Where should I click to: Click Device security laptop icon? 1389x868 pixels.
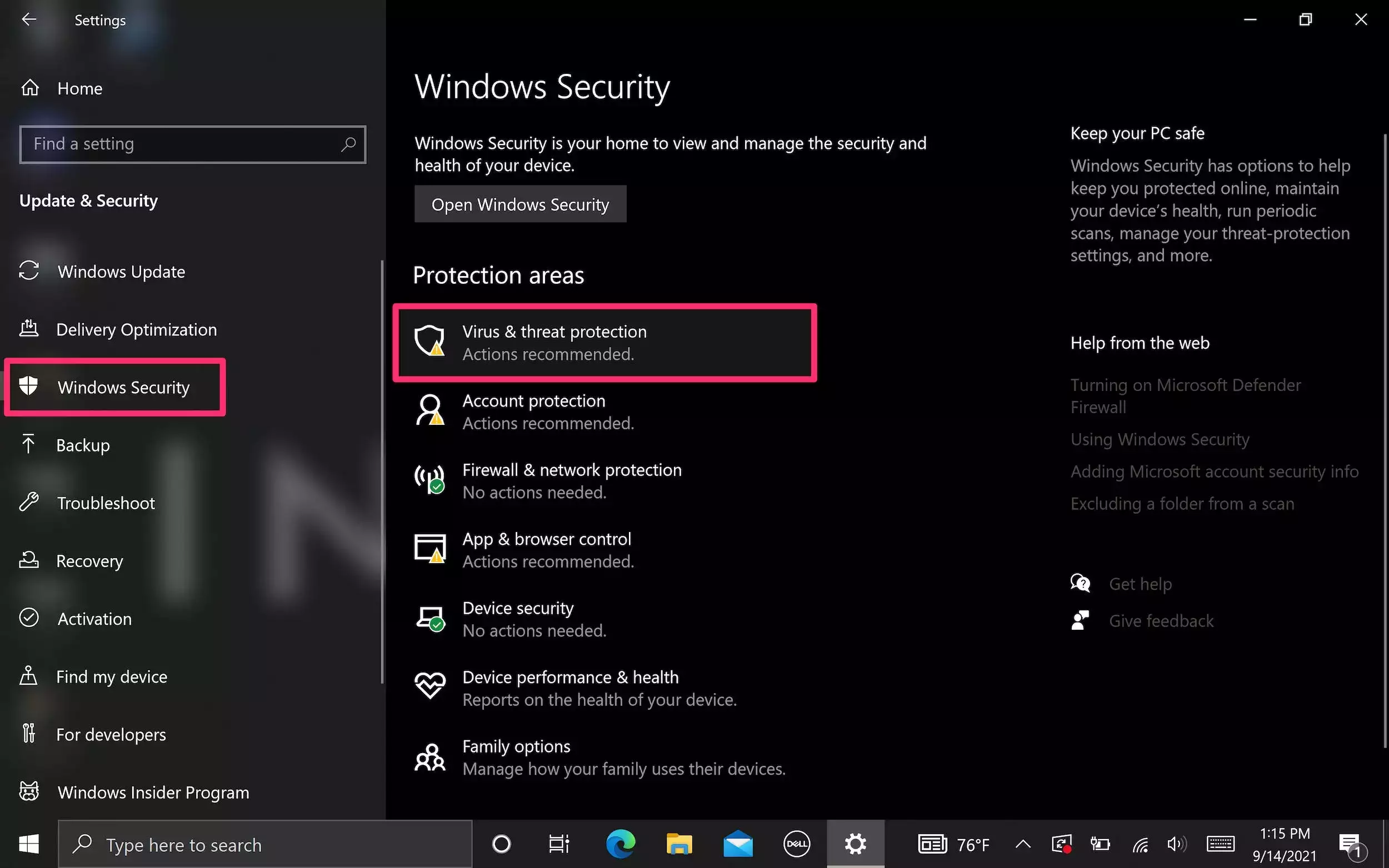click(x=429, y=618)
